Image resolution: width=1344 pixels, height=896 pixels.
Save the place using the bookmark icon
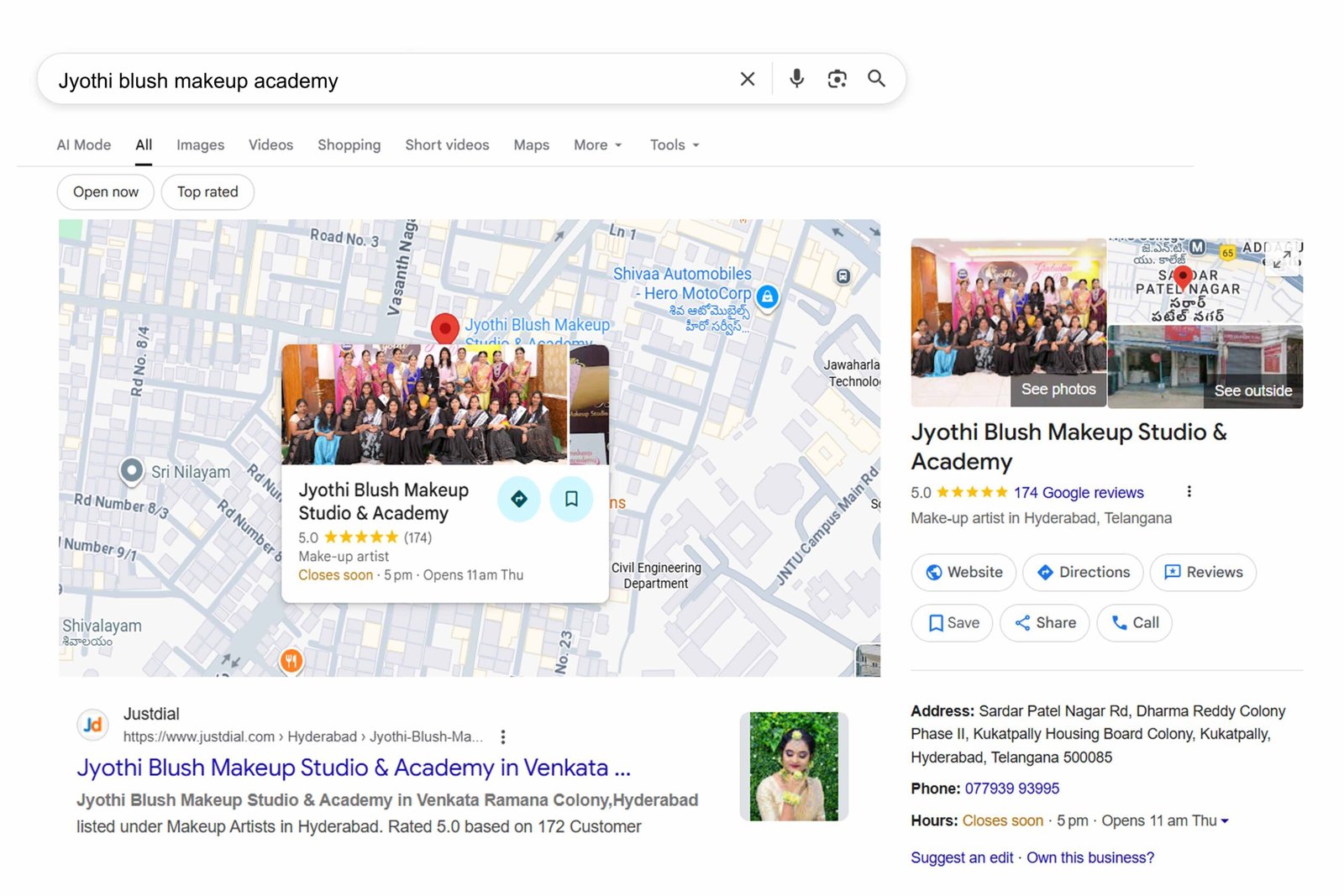pyautogui.click(x=571, y=499)
